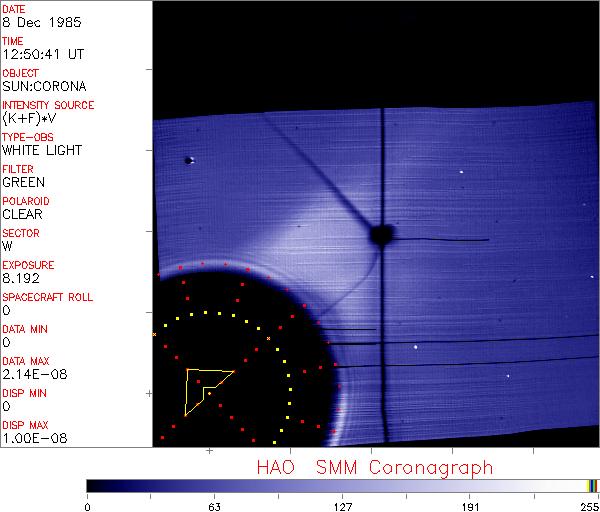The height and width of the screenshot is (512, 600).
Task: Select the (K+F)*V value
Action: (29, 119)
